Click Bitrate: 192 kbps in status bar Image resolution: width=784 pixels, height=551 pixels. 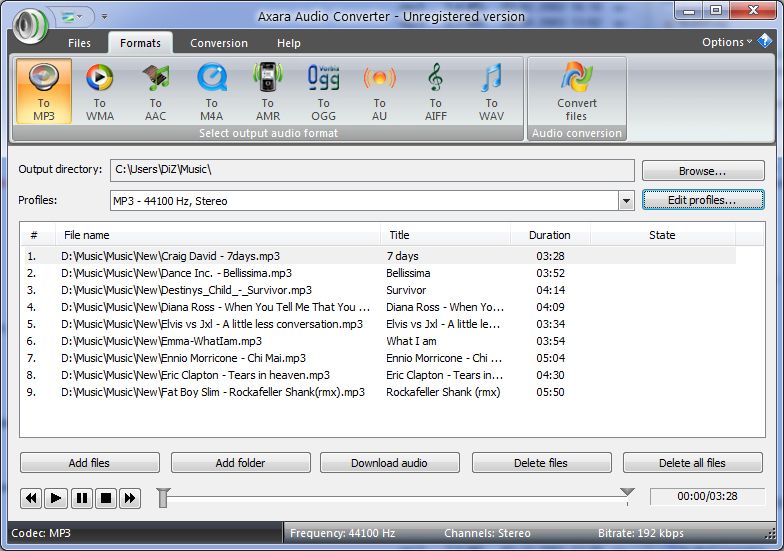(640, 533)
